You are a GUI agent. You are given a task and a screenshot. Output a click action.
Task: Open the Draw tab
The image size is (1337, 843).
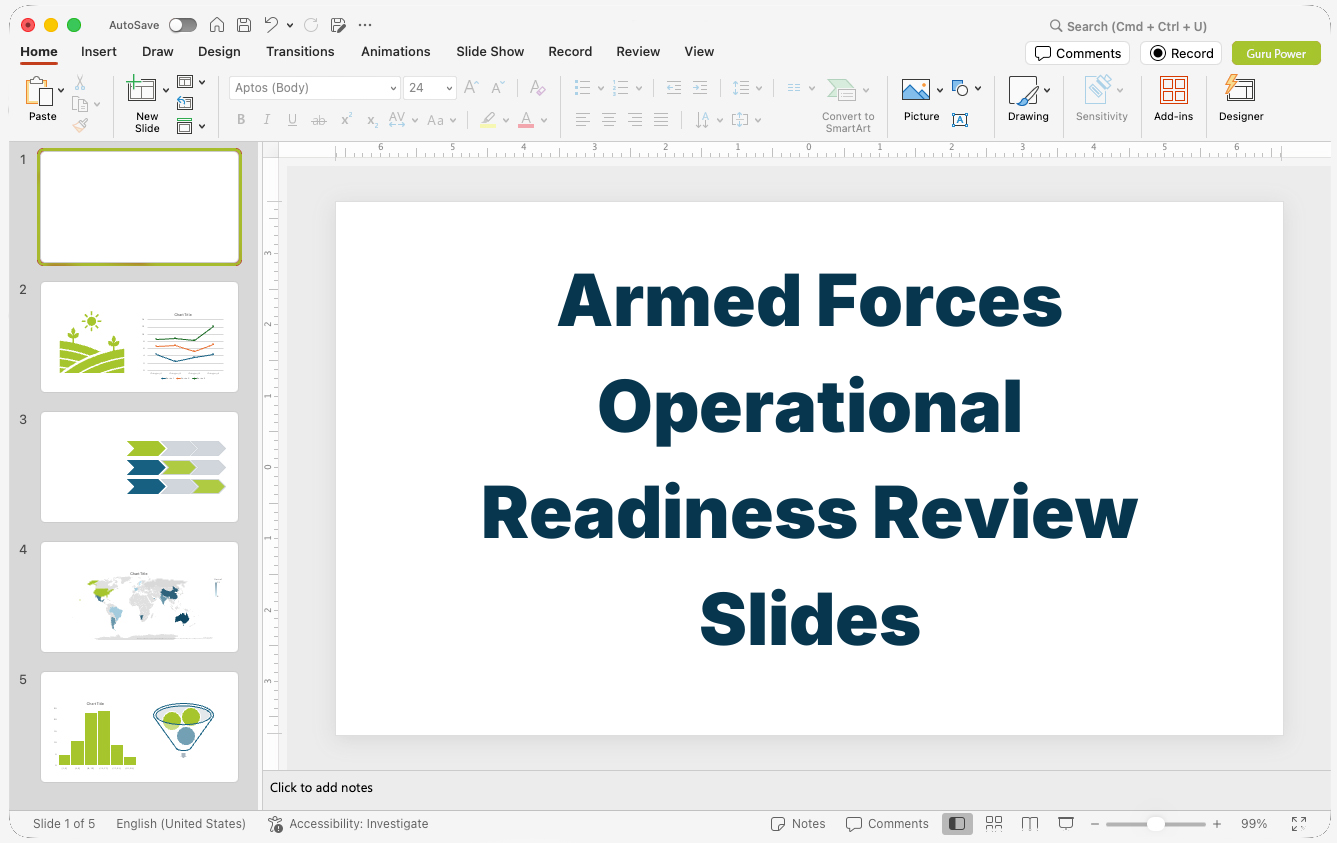point(158,51)
